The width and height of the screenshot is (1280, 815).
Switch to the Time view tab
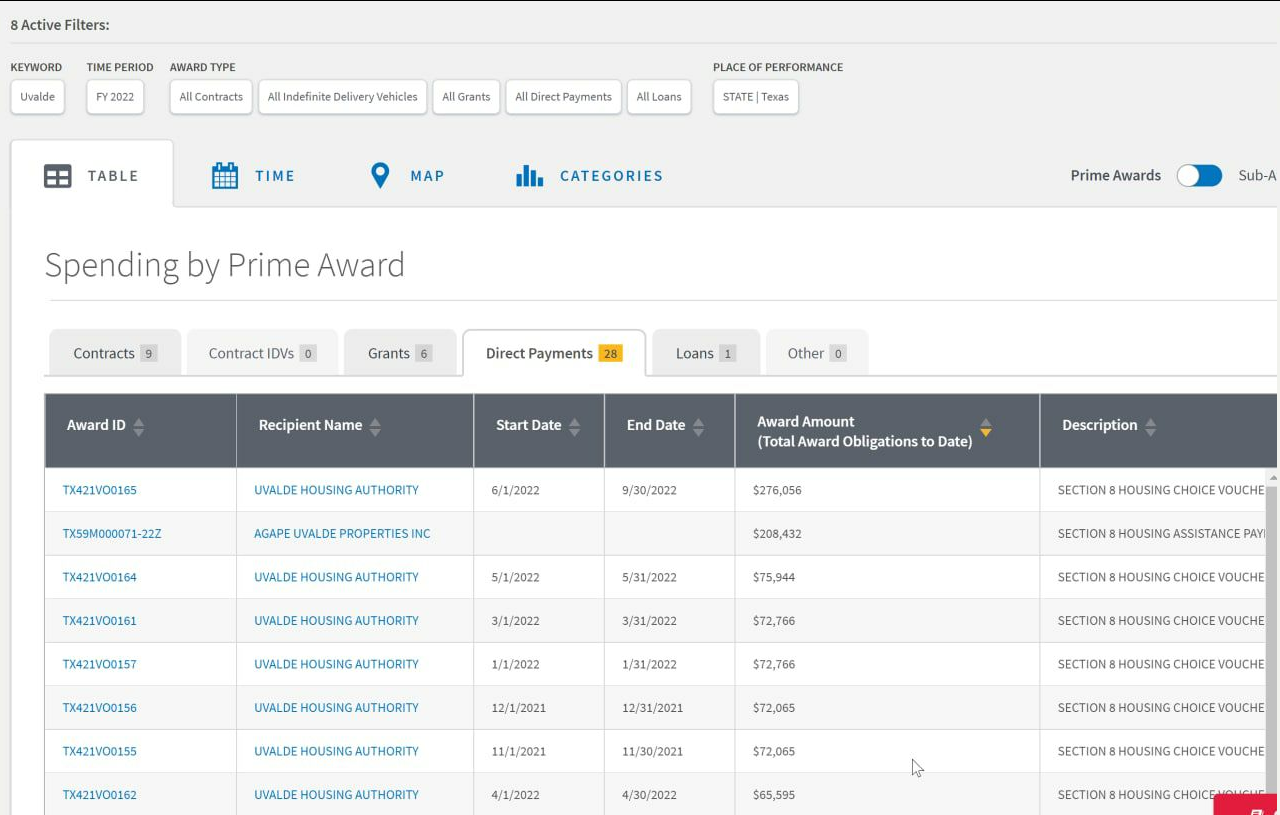(x=253, y=176)
